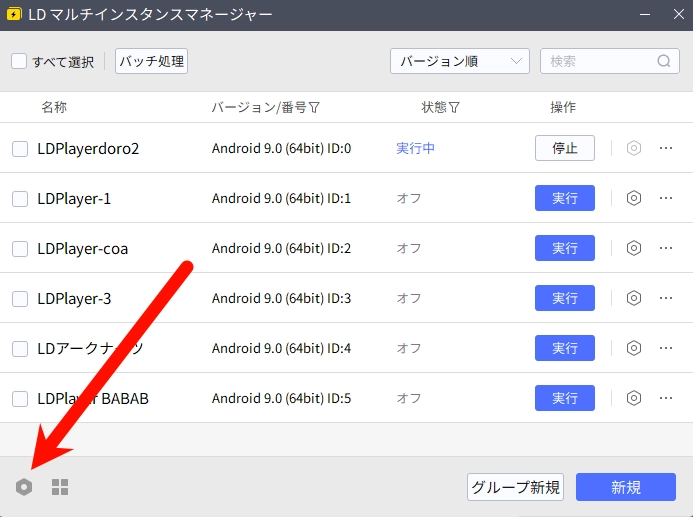This screenshot has width=693, height=517.
Task: Open the バージョン順 sort dropdown
Action: 459,61
